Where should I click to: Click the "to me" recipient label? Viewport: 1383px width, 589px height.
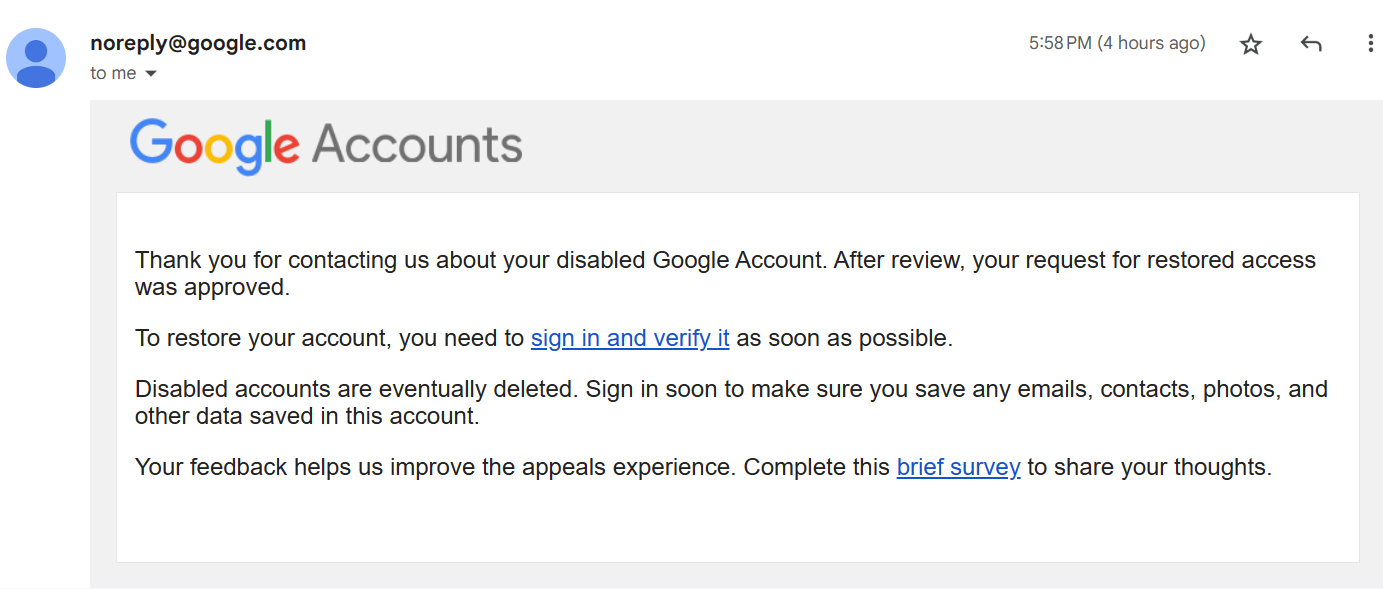click(x=113, y=73)
